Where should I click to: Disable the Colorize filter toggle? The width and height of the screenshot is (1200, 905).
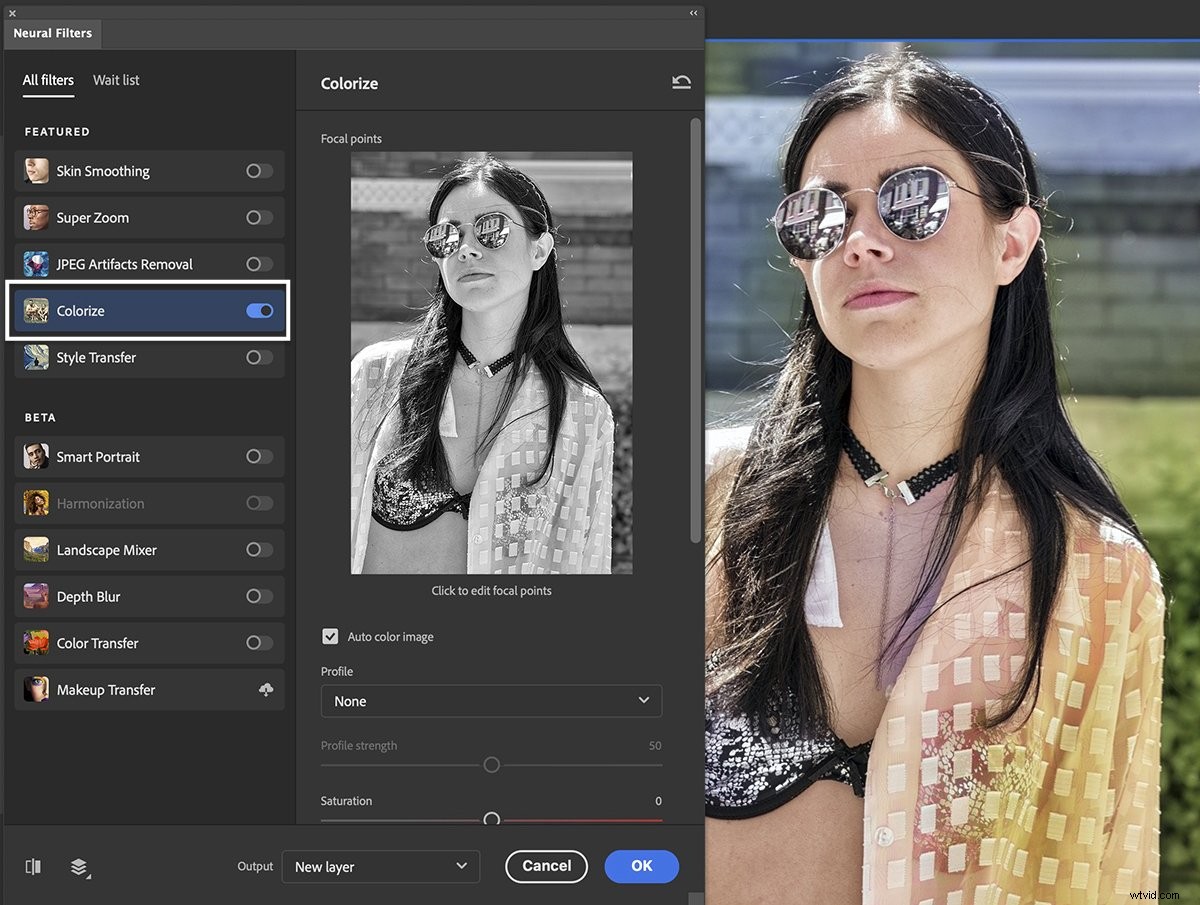point(259,311)
